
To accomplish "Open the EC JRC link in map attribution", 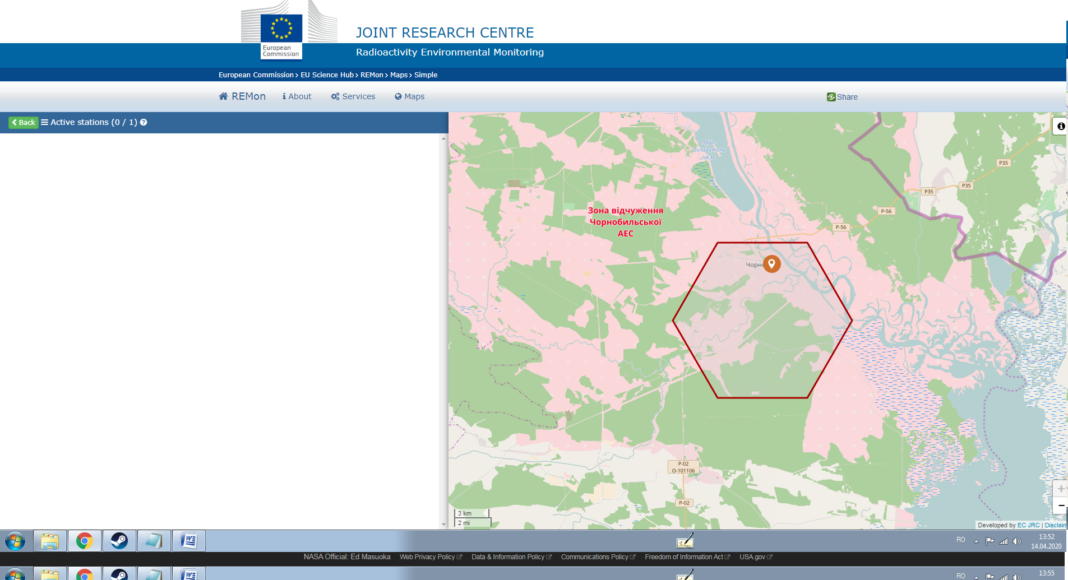I will click(x=1028, y=525).
